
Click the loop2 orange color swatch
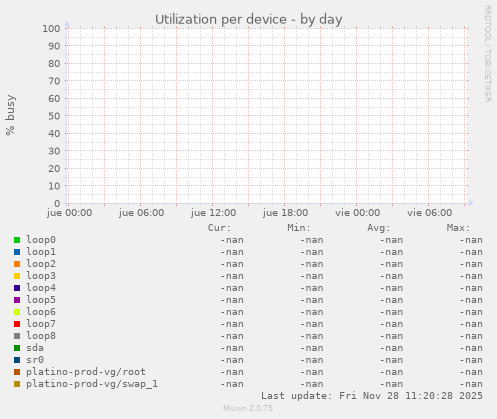[17, 264]
